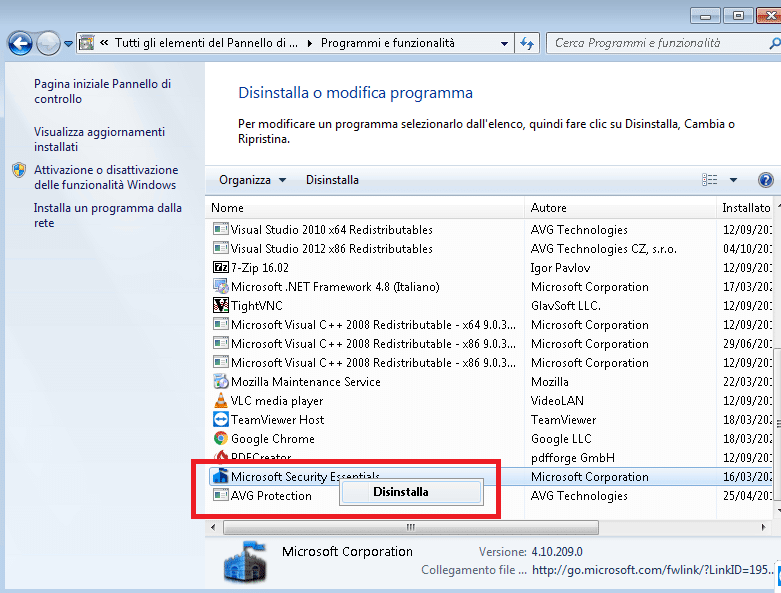Click version value '4.10.209.0'
The width and height of the screenshot is (781, 593).
pyautogui.click(x=557, y=552)
